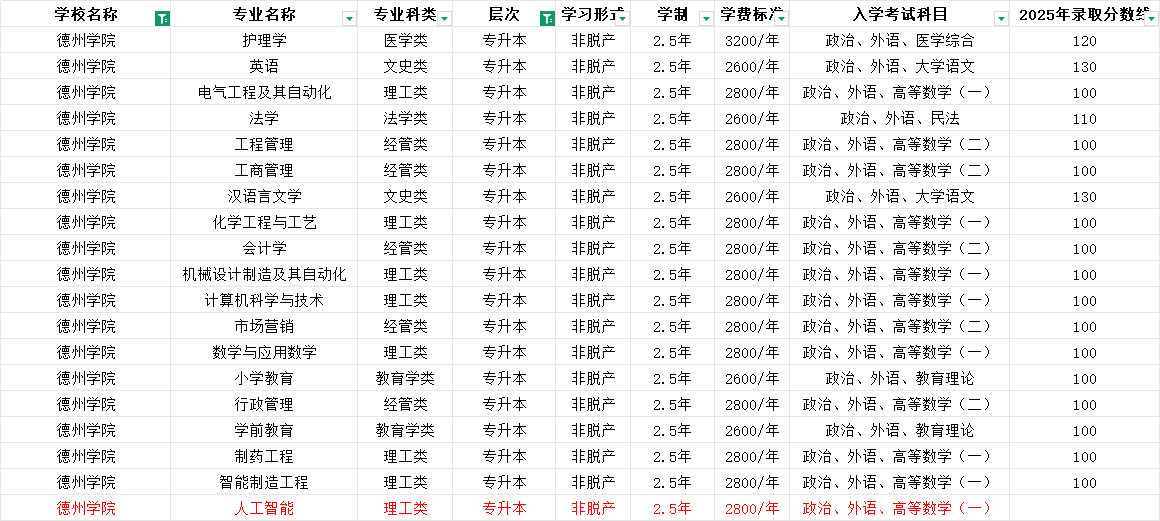Open the 学校名称 column filter dropdown
Image resolution: width=1160 pixels, height=521 pixels.
pyautogui.click(x=163, y=19)
